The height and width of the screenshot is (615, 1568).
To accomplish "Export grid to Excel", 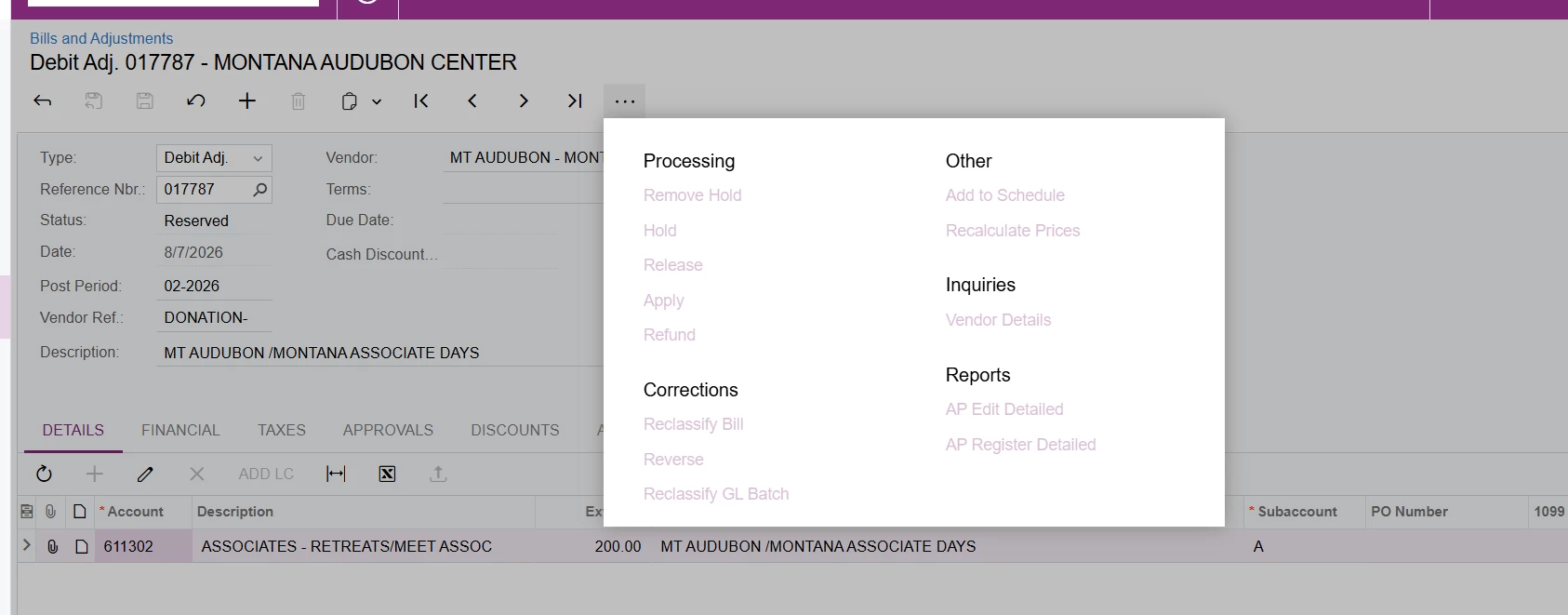I will 387,474.
